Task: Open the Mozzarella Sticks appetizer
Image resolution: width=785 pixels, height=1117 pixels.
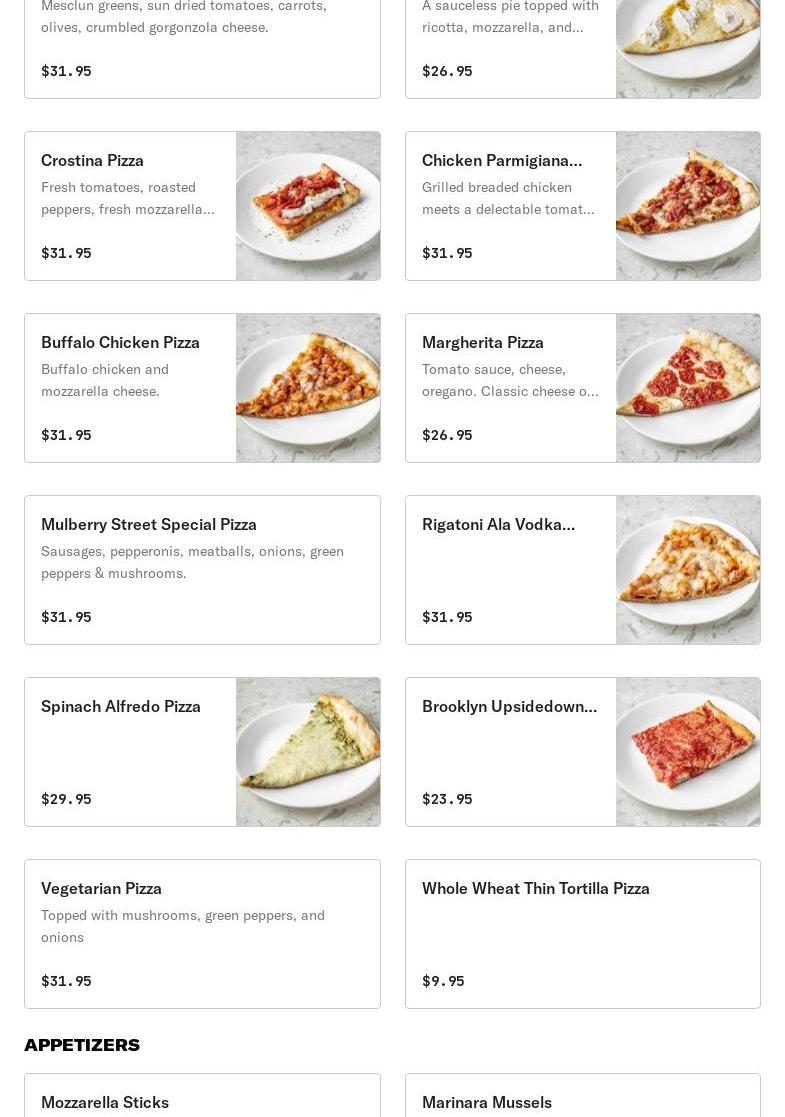Action: click(105, 1102)
